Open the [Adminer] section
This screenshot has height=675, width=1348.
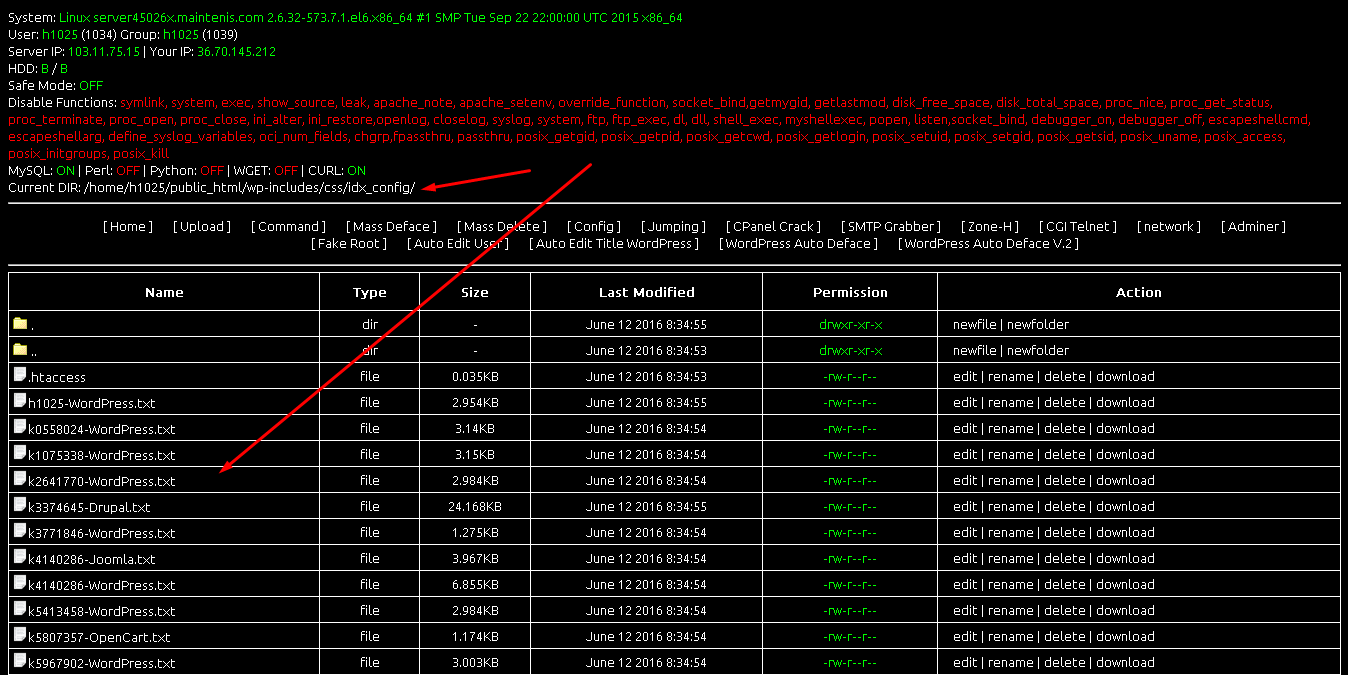point(1253,226)
